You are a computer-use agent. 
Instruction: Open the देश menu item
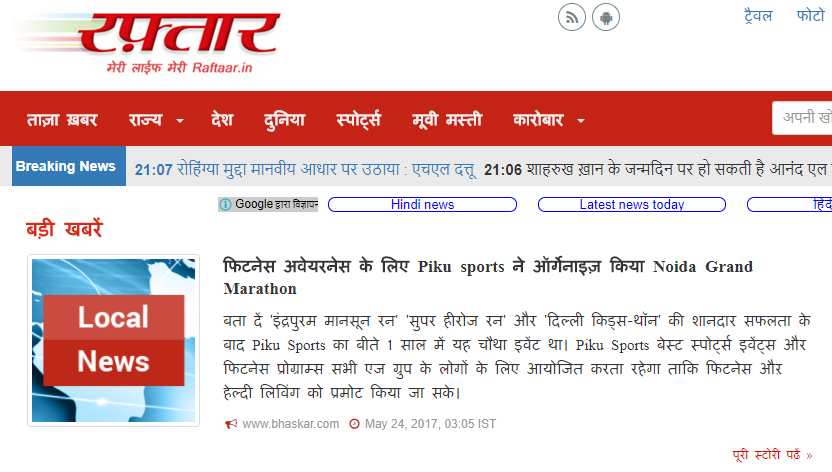[222, 120]
